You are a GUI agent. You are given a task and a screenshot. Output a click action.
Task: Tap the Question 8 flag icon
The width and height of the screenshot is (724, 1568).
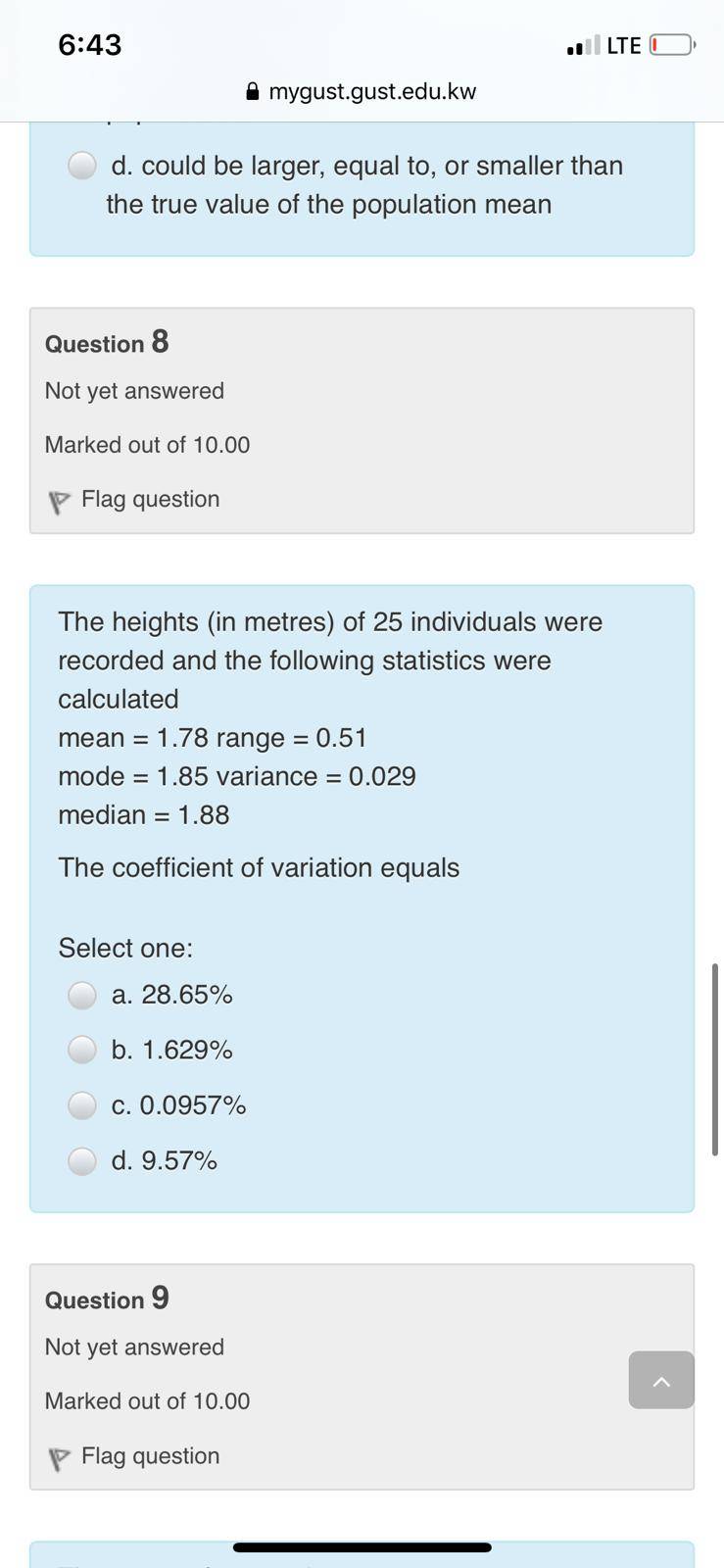click(x=59, y=502)
